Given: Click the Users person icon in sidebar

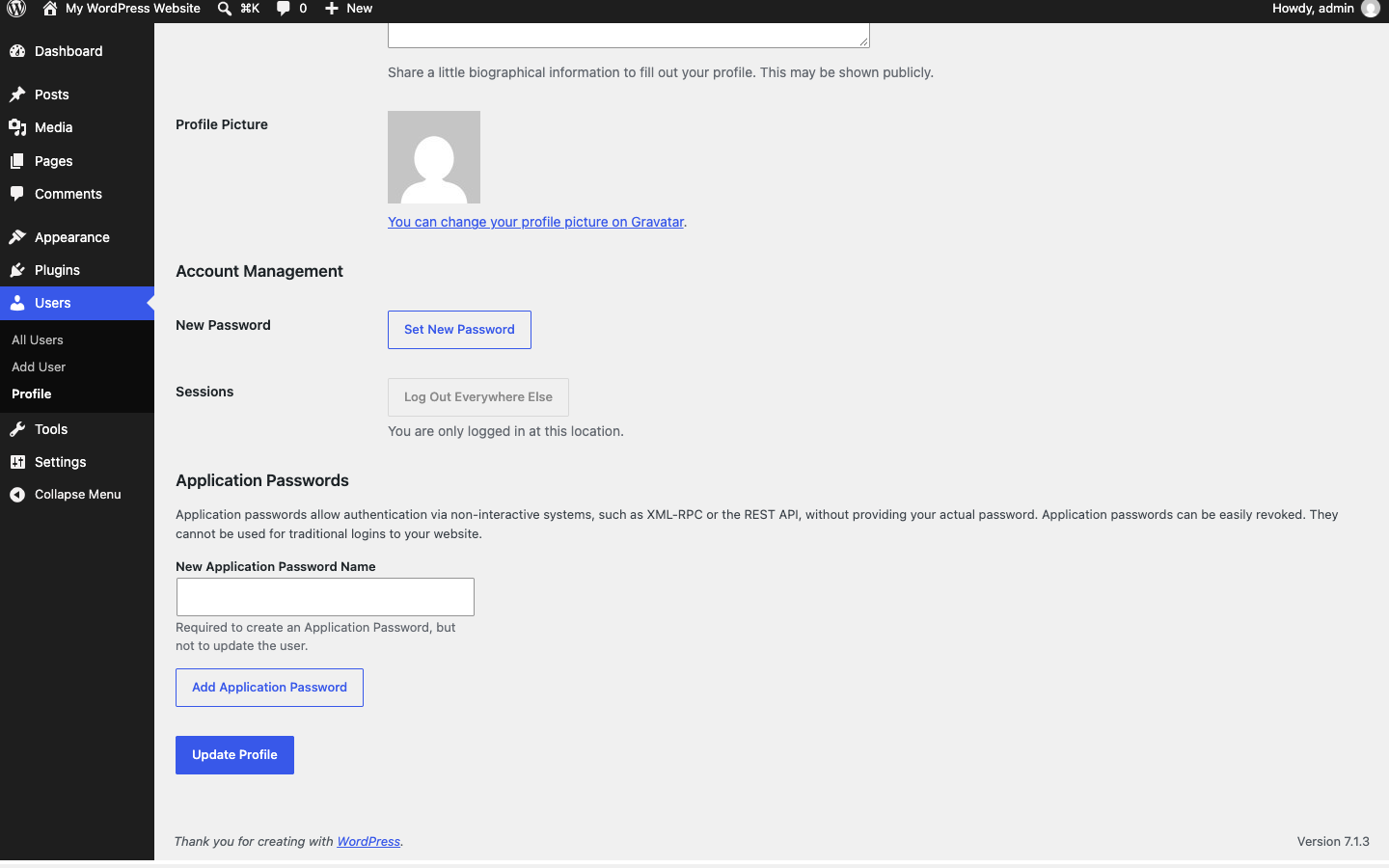Looking at the screenshot, I should [17, 303].
